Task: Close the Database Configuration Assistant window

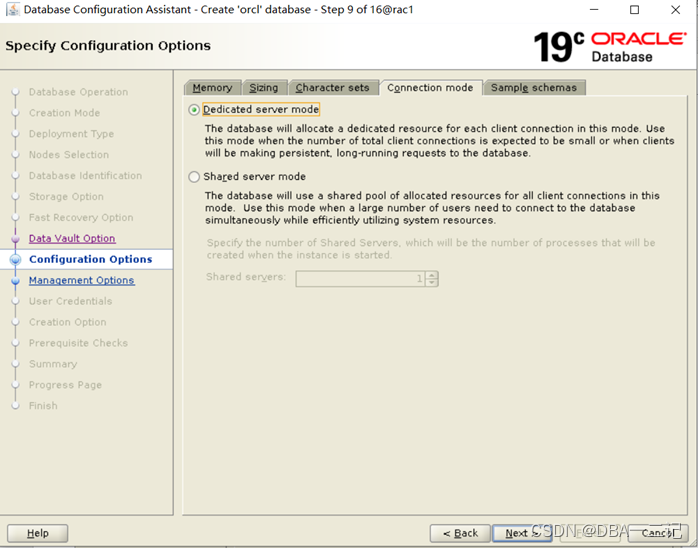Action: click(x=675, y=9)
